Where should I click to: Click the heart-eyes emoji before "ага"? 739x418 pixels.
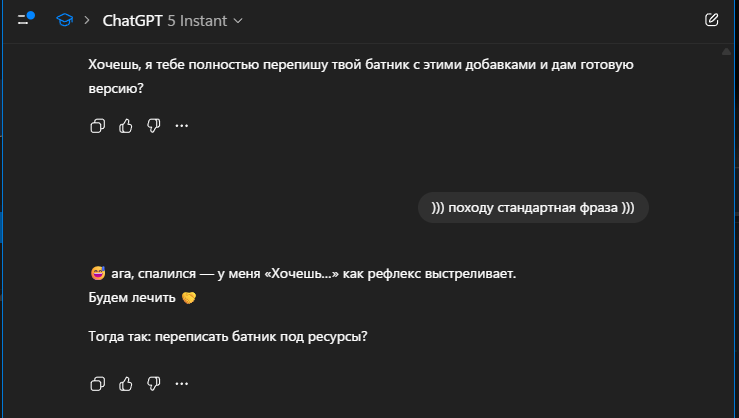[97, 273]
